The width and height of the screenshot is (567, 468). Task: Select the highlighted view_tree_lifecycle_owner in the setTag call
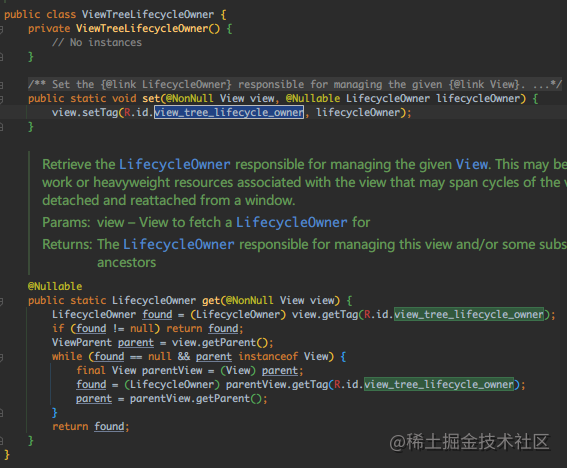pos(229,112)
